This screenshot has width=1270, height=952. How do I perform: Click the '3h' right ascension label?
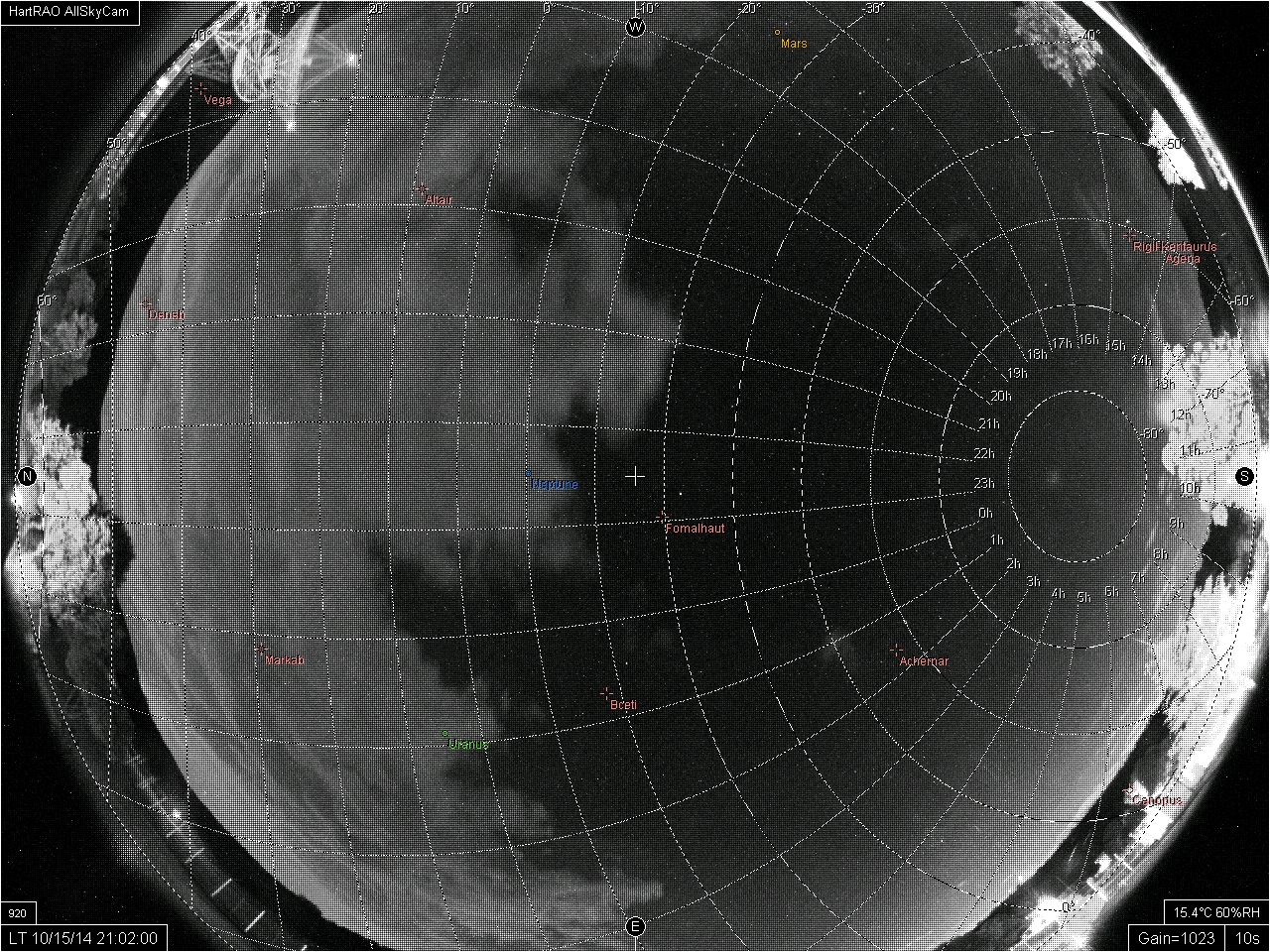click(x=1033, y=582)
